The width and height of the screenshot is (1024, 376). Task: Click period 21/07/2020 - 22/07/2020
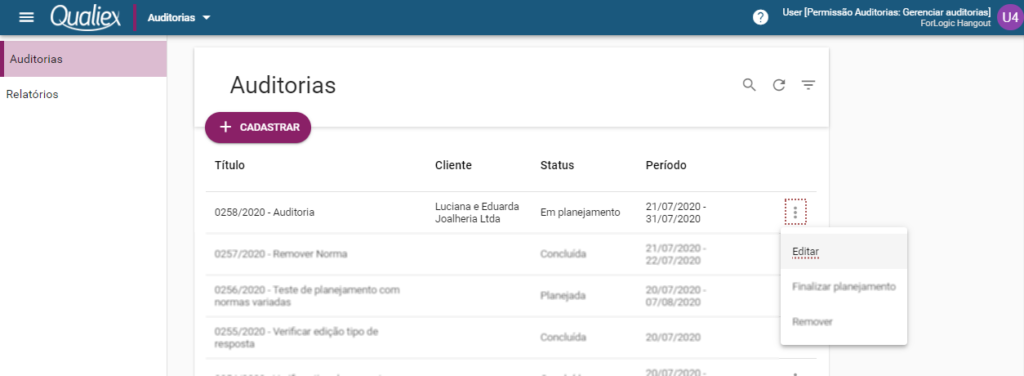pos(676,254)
